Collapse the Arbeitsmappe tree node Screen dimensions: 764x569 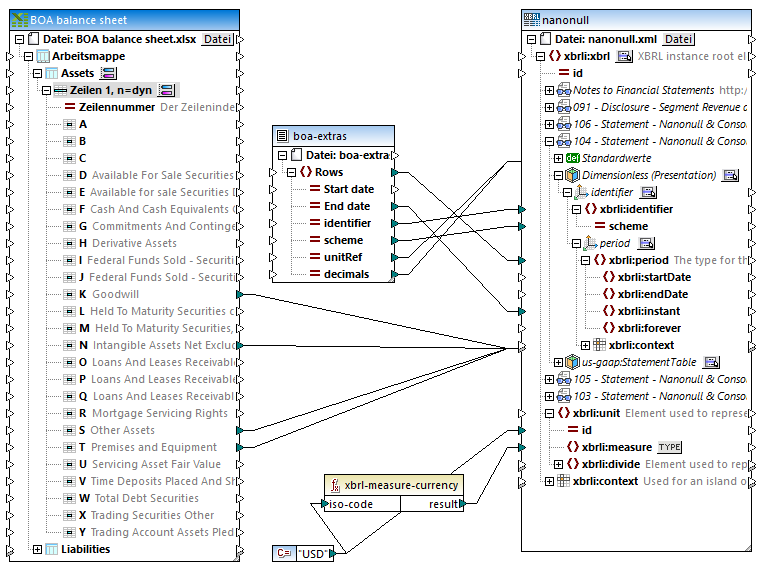(x=26, y=56)
